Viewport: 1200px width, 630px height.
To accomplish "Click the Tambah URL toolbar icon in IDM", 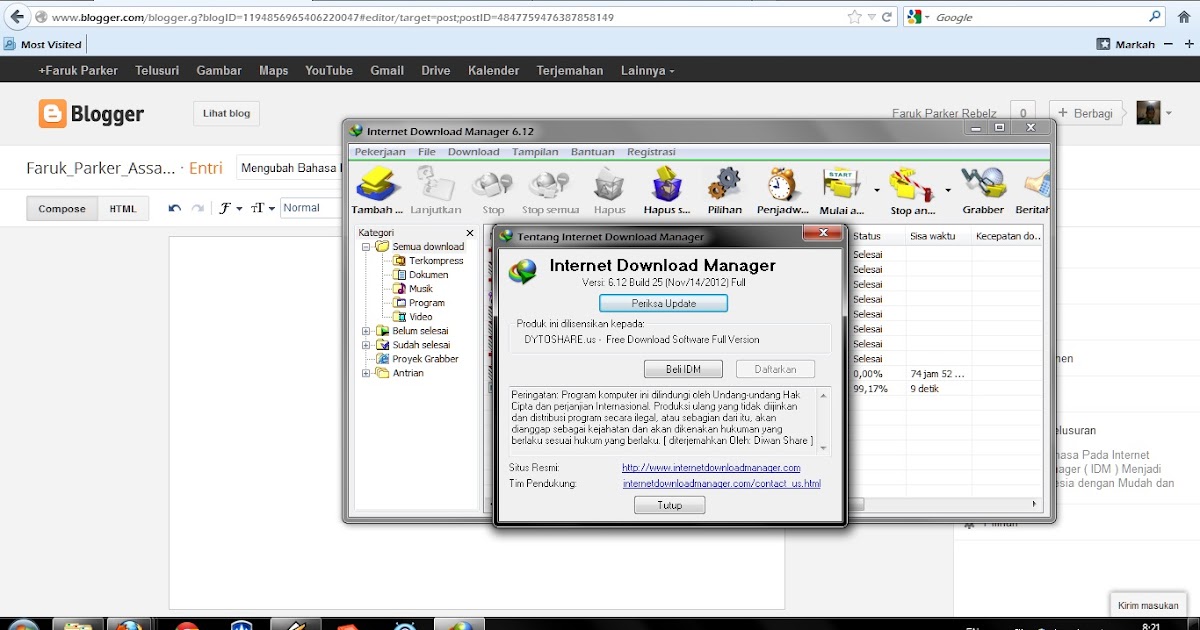I will click(378, 184).
